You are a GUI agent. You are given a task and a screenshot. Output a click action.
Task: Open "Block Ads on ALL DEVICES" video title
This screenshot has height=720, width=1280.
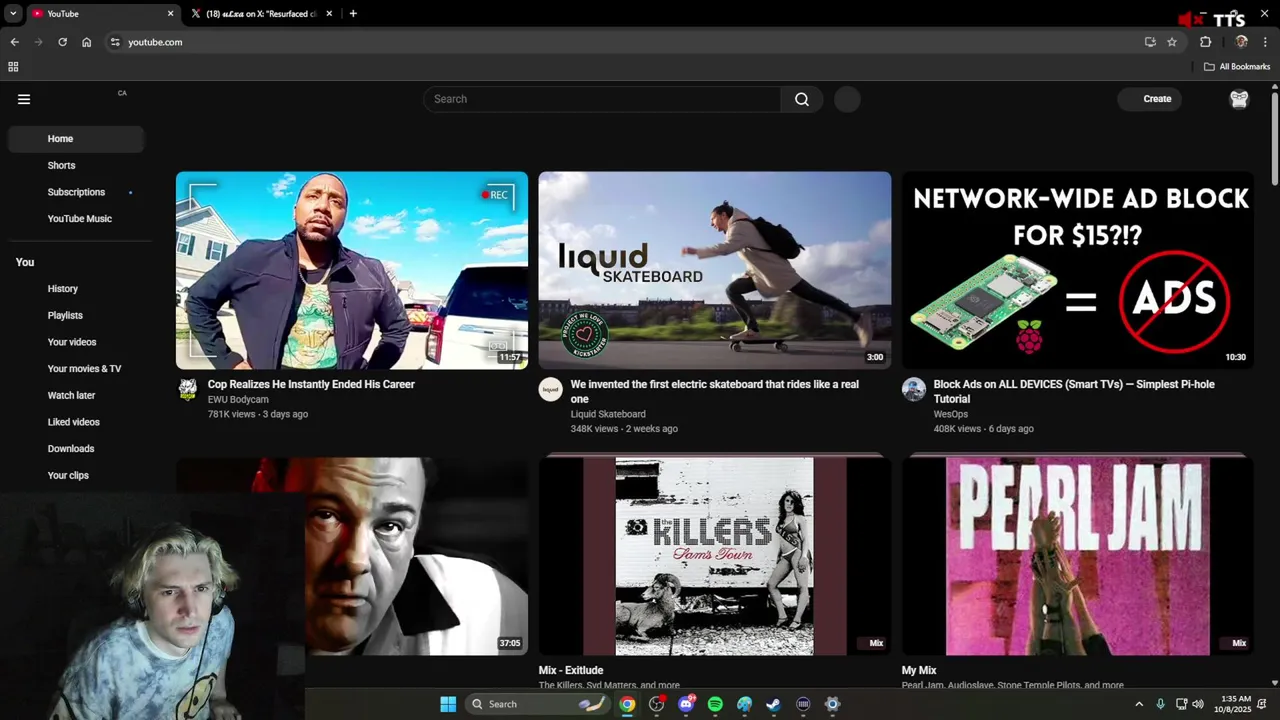[1074, 391]
